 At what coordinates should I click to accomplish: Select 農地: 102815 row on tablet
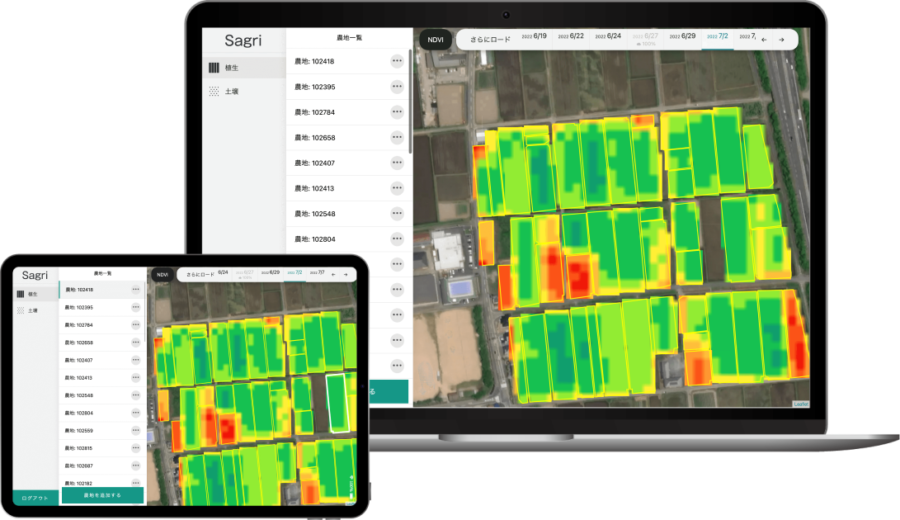point(102,448)
